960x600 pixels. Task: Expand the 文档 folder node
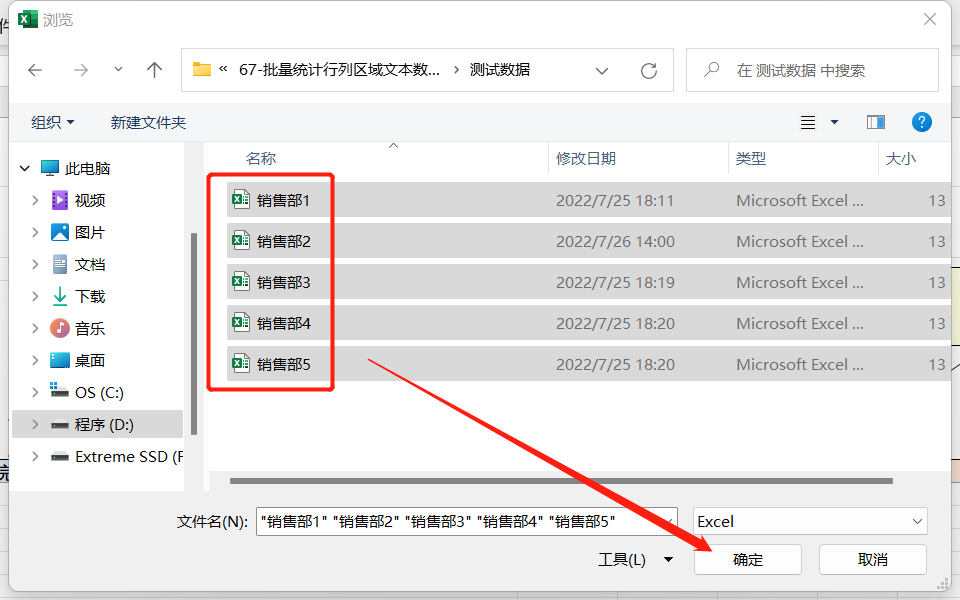[35, 264]
